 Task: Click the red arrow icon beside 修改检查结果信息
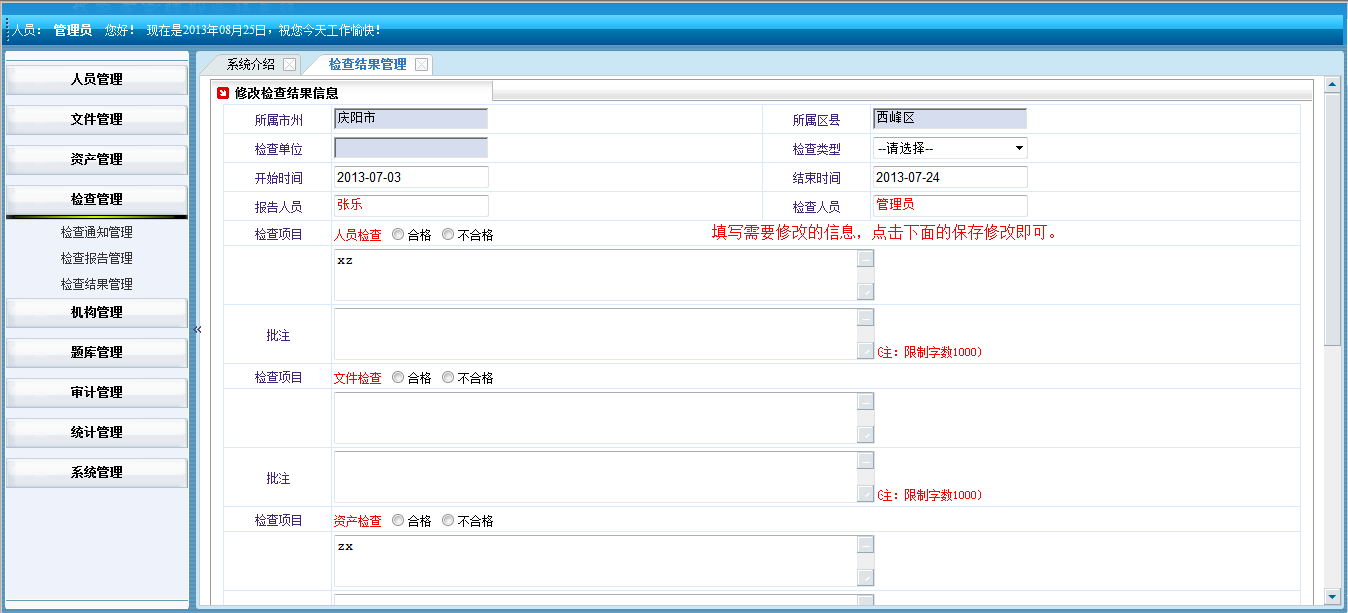click(x=223, y=93)
